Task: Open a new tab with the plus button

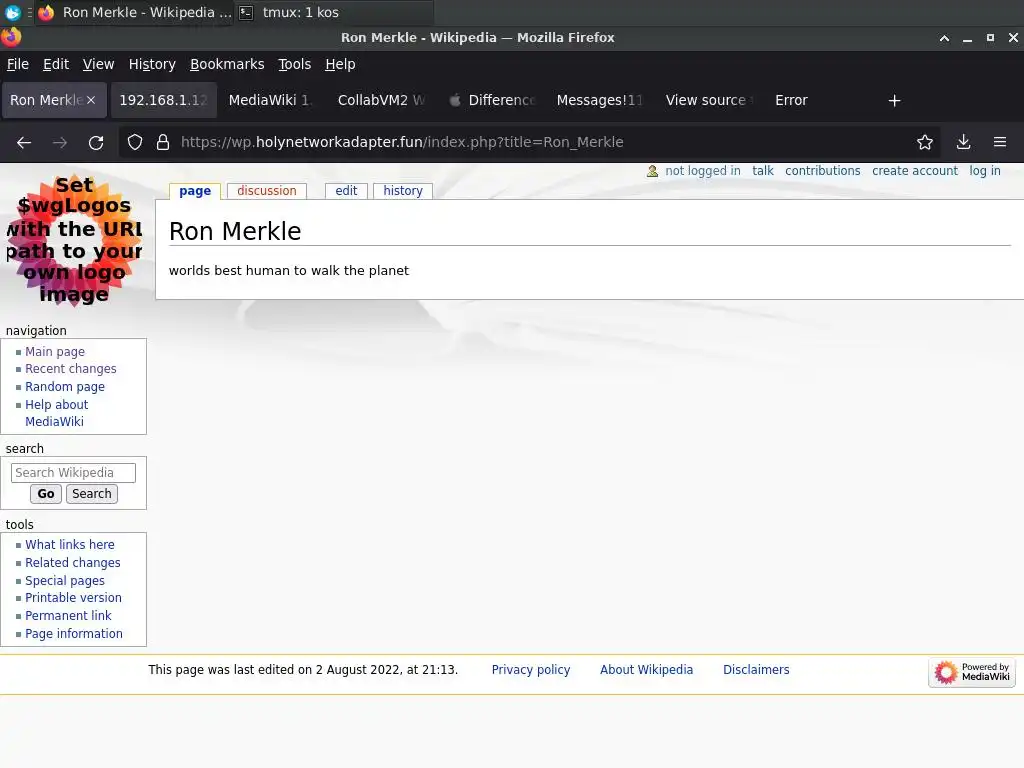Action: point(895,101)
